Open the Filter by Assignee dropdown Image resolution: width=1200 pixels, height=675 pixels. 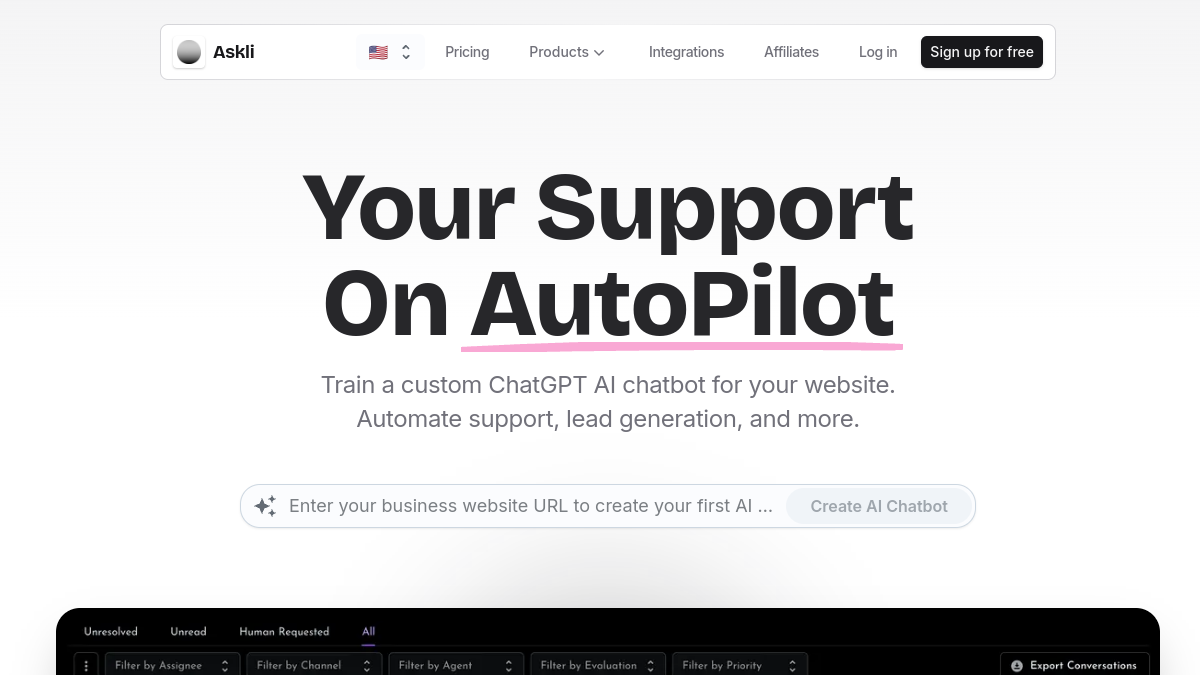[172, 665]
